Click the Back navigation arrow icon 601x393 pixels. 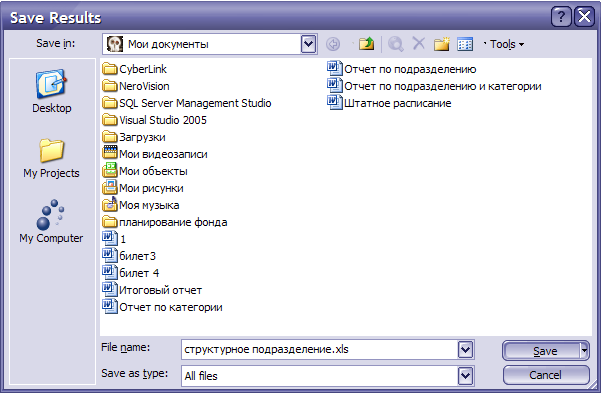pyautogui.click(x=333, y=44)
